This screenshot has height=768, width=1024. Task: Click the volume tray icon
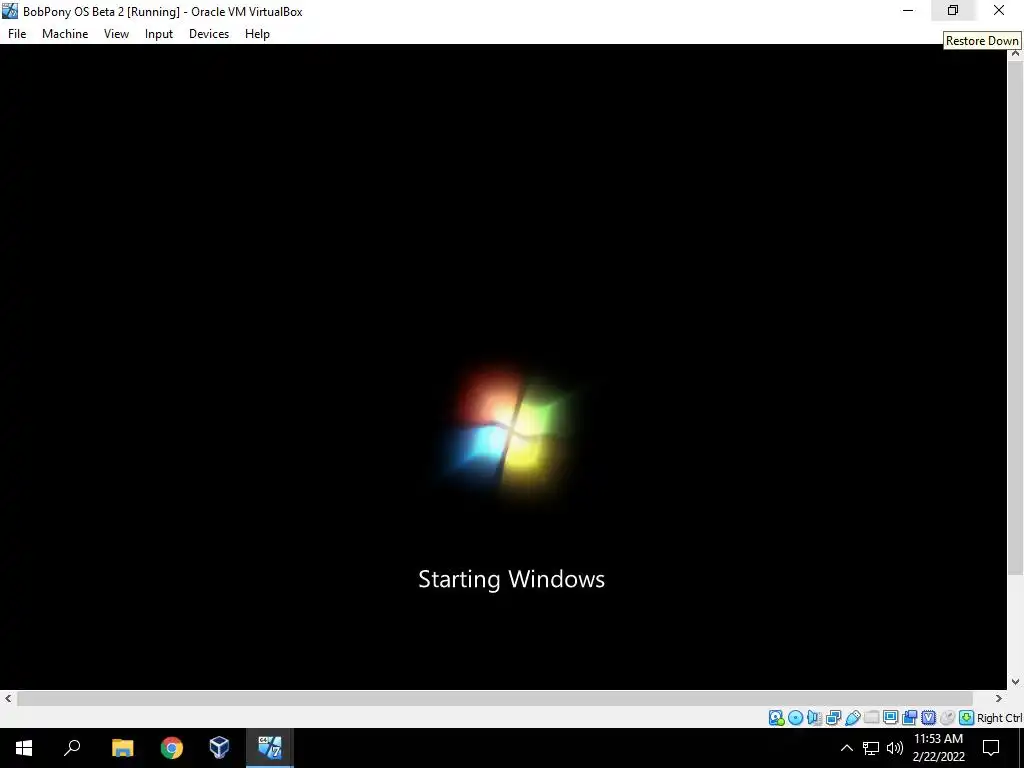895,748
